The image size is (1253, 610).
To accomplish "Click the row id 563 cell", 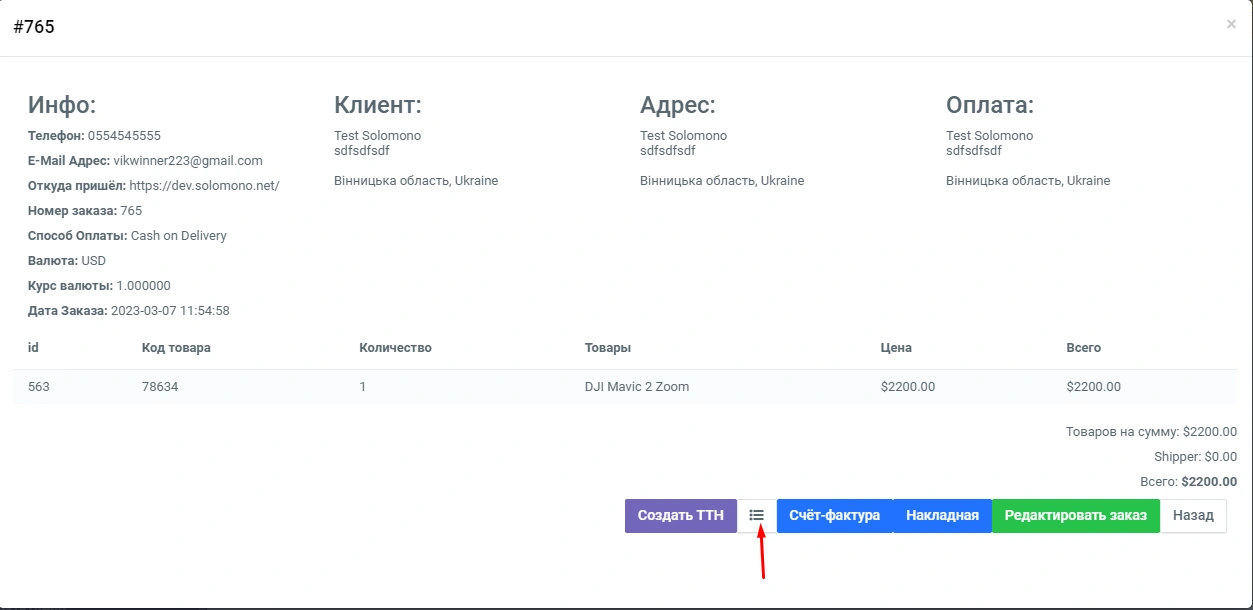I will coord(38,387).
